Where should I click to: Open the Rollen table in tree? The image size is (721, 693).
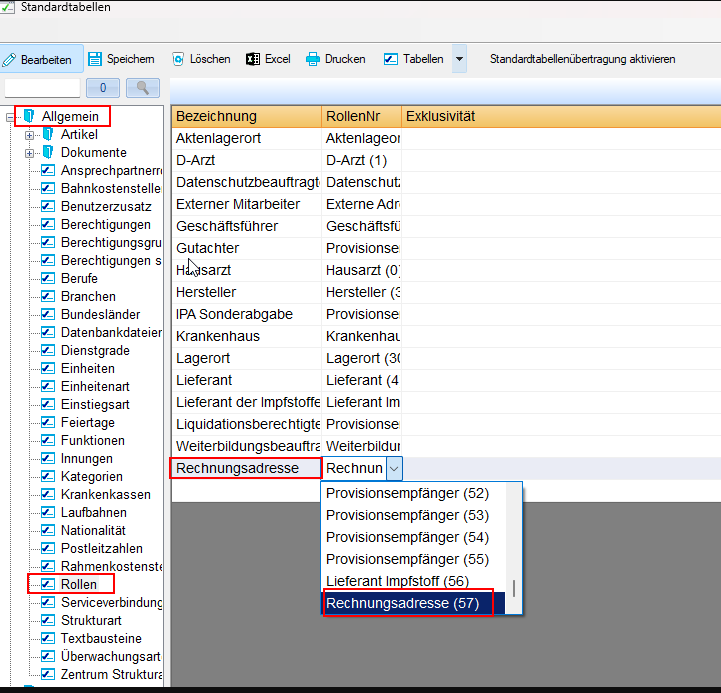click(x=79, y=584)
